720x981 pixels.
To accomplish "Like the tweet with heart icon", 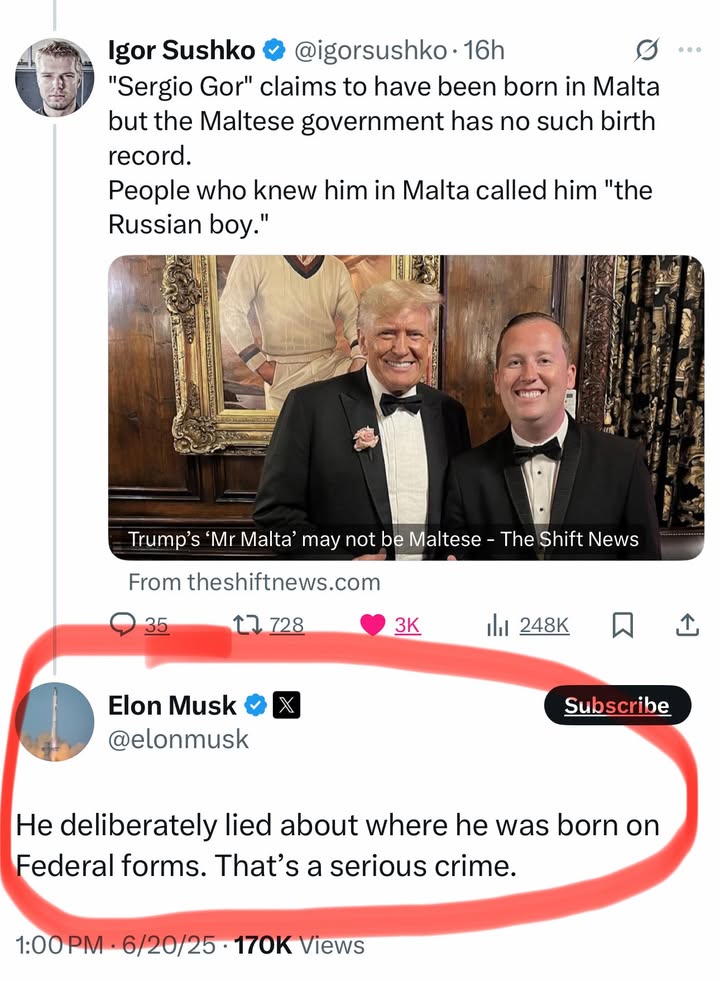I will (x=373, y=625).
